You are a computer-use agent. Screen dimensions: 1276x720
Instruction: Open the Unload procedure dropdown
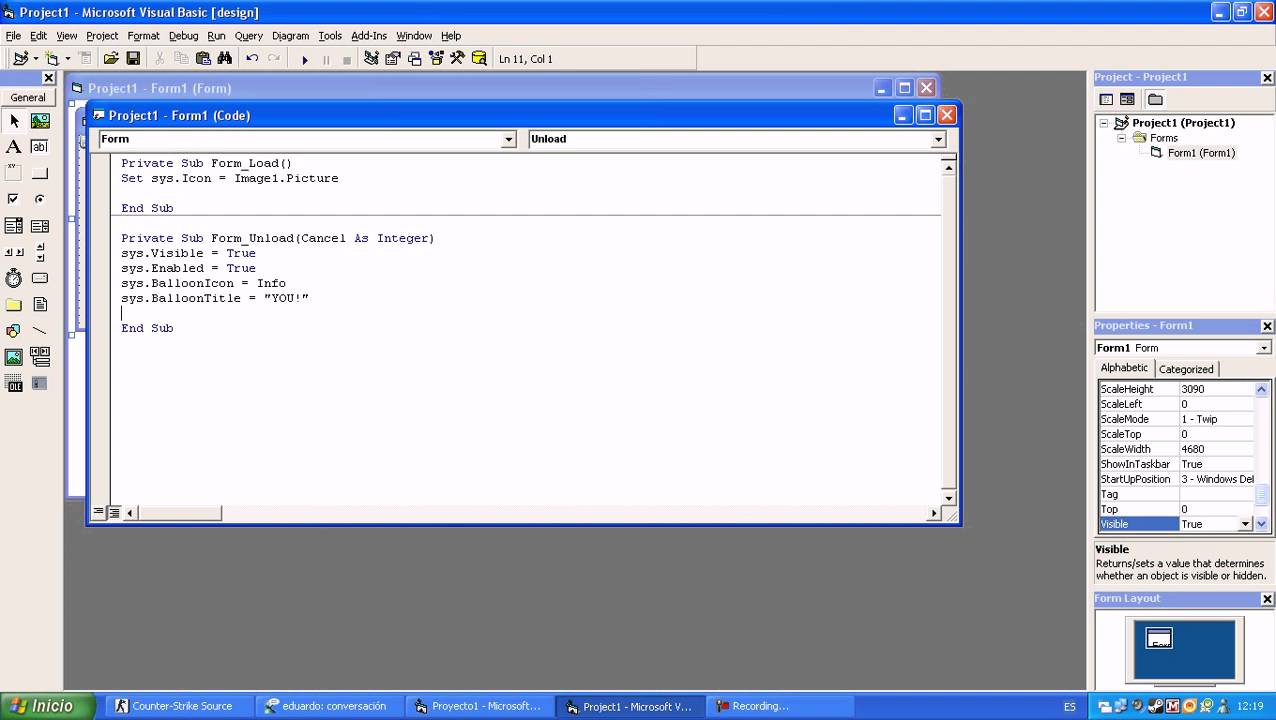[938, 140]
